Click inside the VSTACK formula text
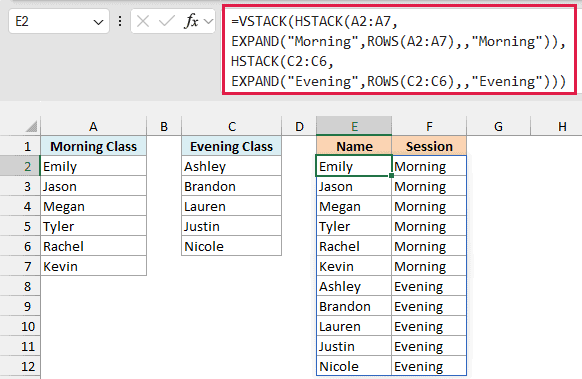The width and height of the screenshot is (582, 379). tap(399, 51)
